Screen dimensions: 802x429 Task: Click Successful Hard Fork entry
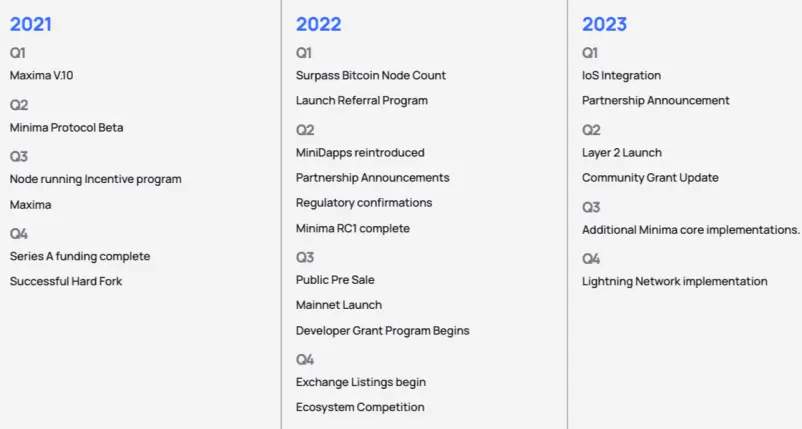pos(66,281)
